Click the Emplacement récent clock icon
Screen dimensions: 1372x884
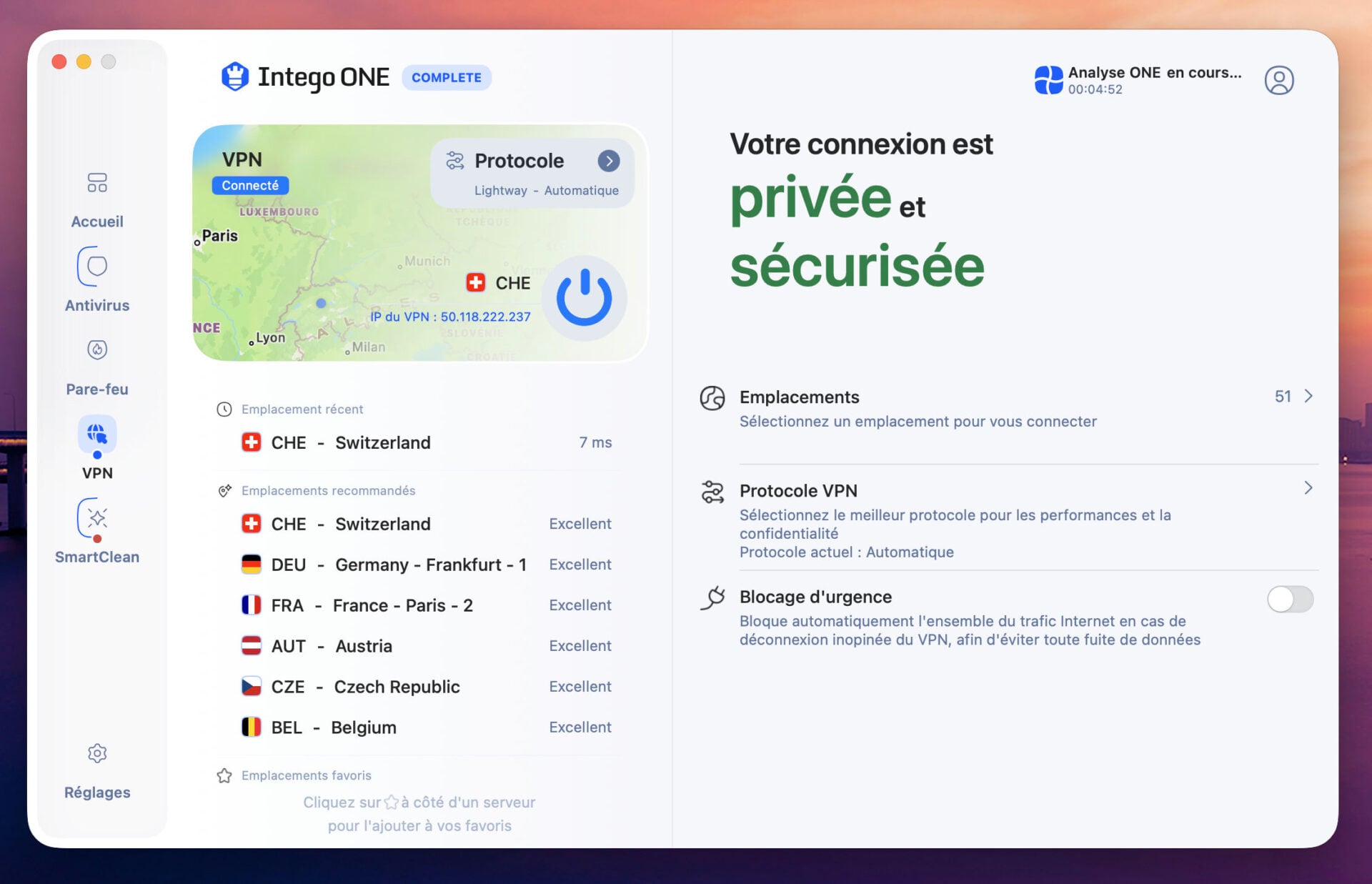click(224, 409)
